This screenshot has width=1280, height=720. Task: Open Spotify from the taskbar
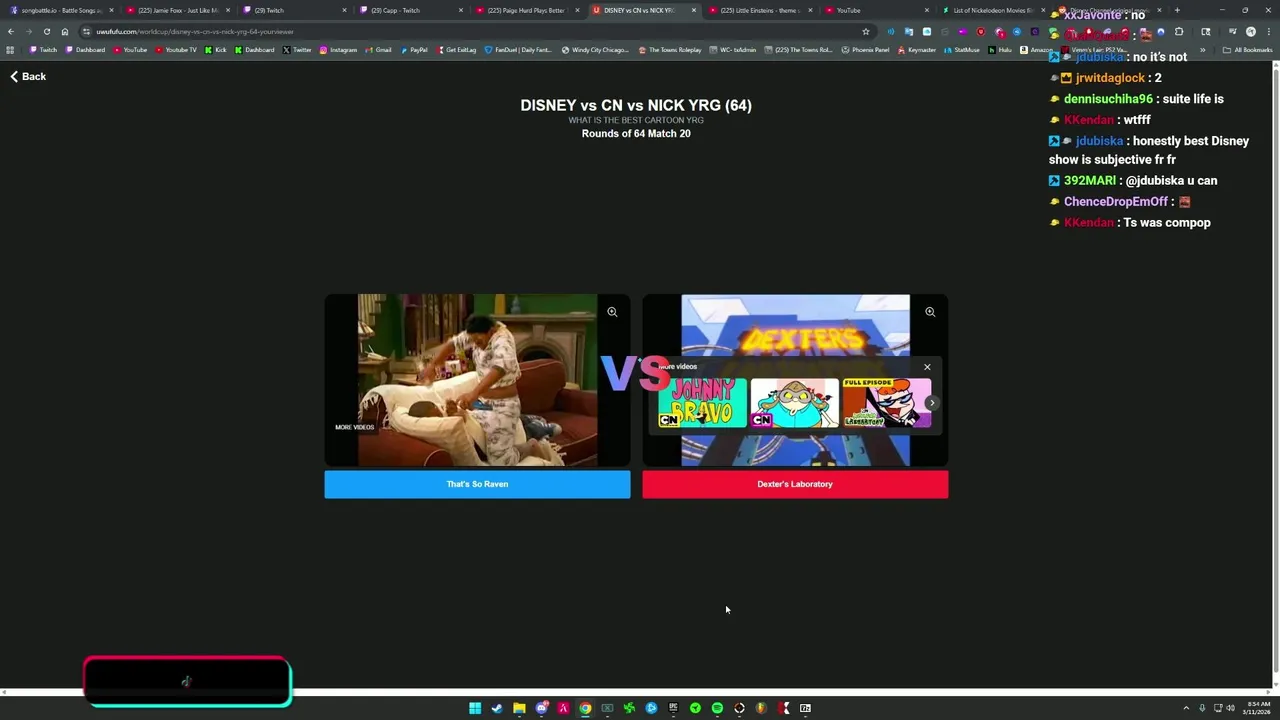tap(717, 708)
